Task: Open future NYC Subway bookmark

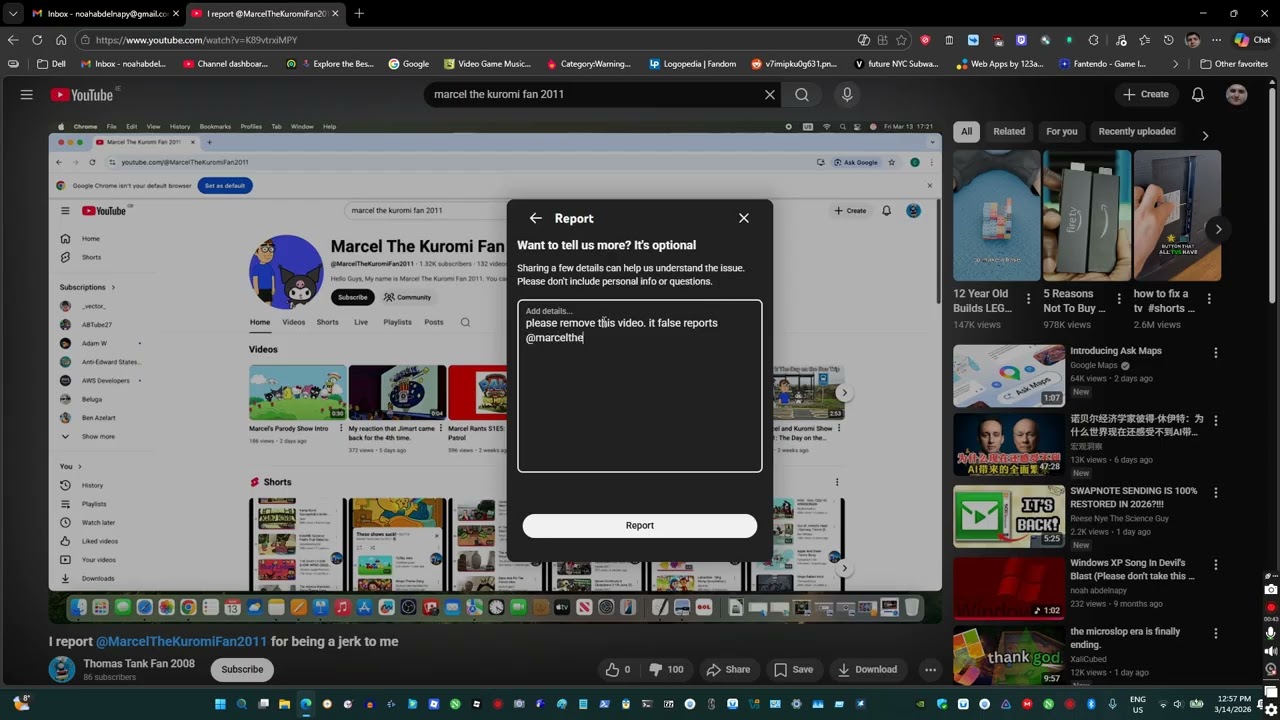Action: [896, 64]
